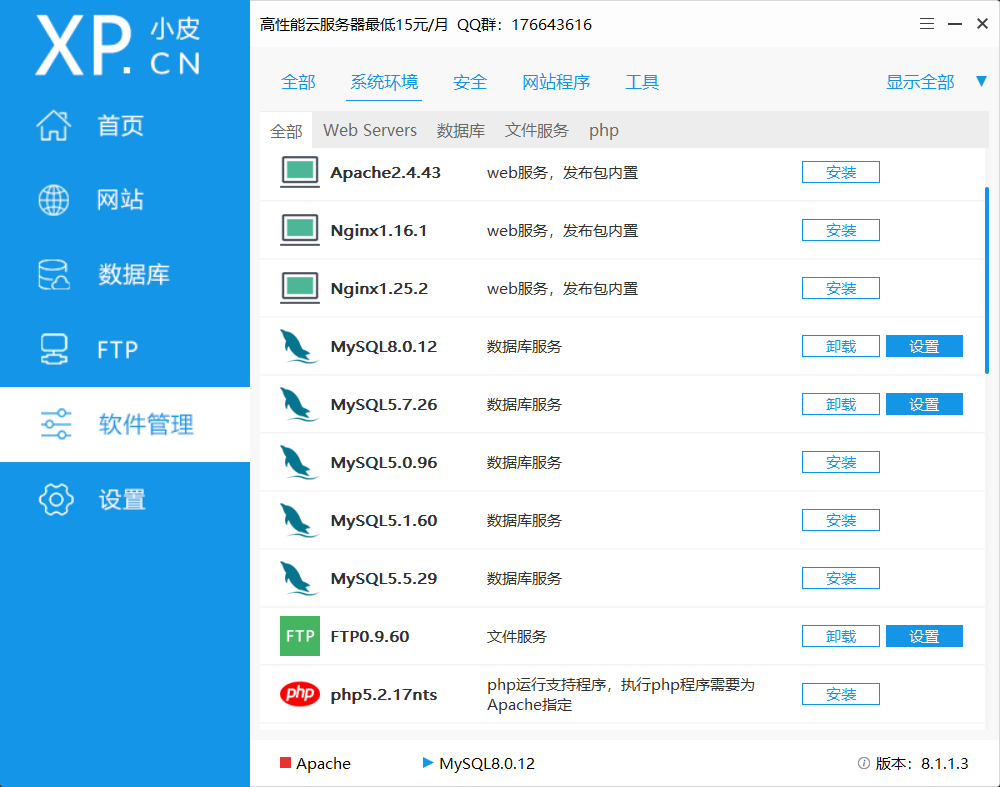1000x787 pixels.
Task: Open FTP label in the sidebar
Action: point(118,349)
